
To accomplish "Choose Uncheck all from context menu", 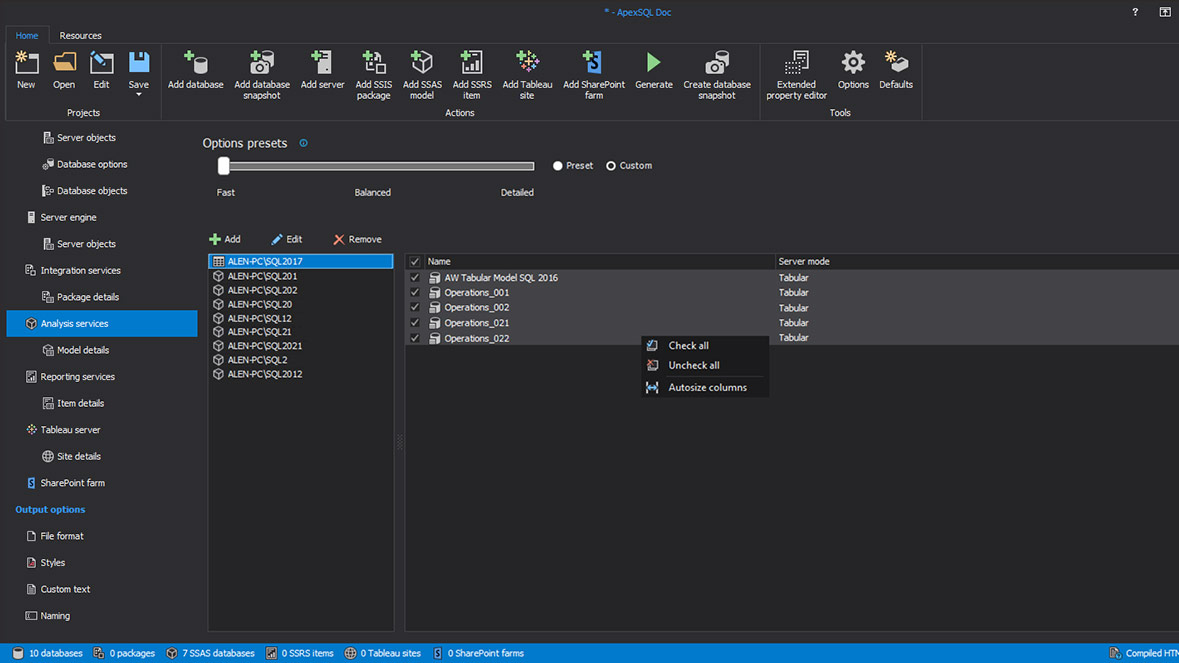I will pos(705,365).
